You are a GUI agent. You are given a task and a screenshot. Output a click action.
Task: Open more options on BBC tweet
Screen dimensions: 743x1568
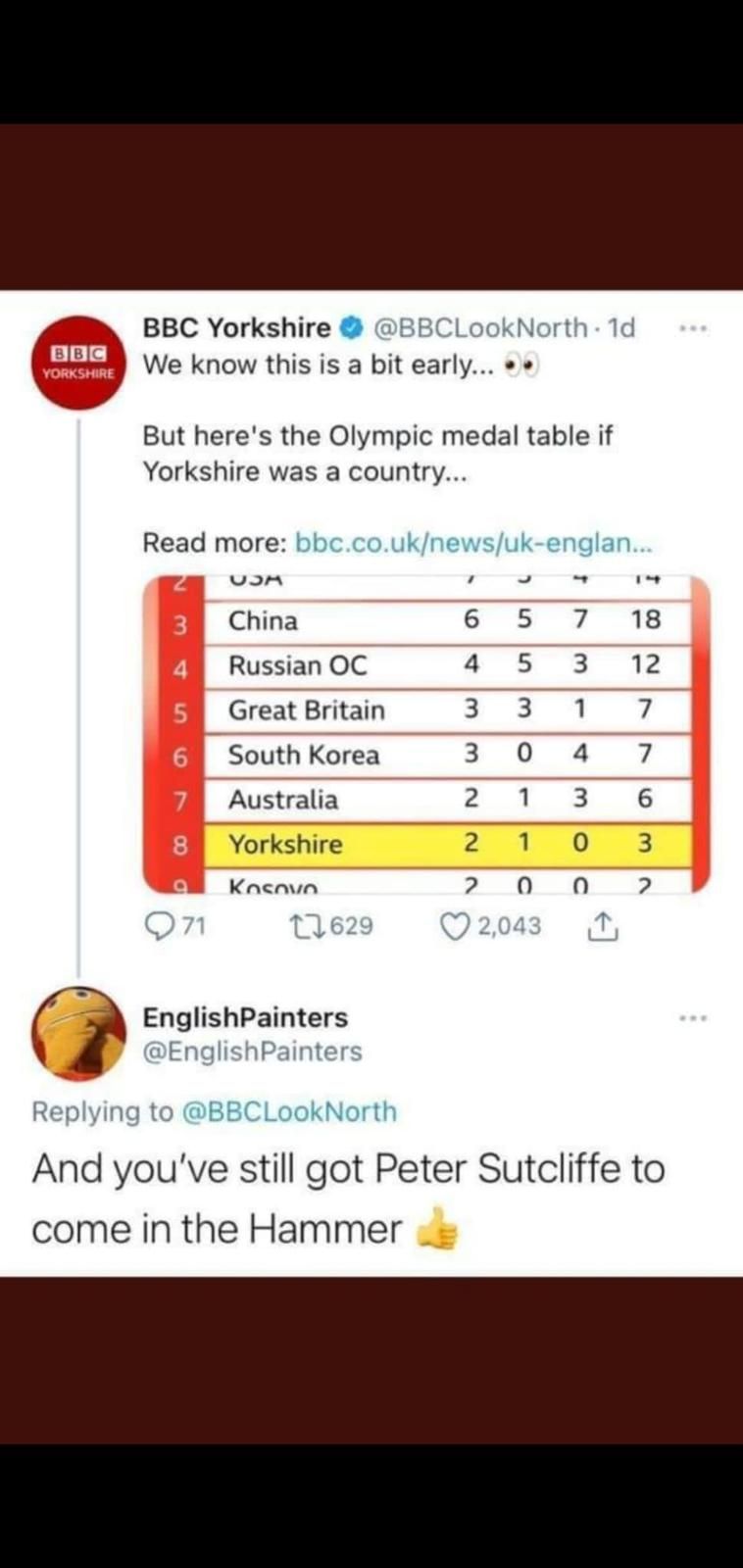click(x=693, y=328)
